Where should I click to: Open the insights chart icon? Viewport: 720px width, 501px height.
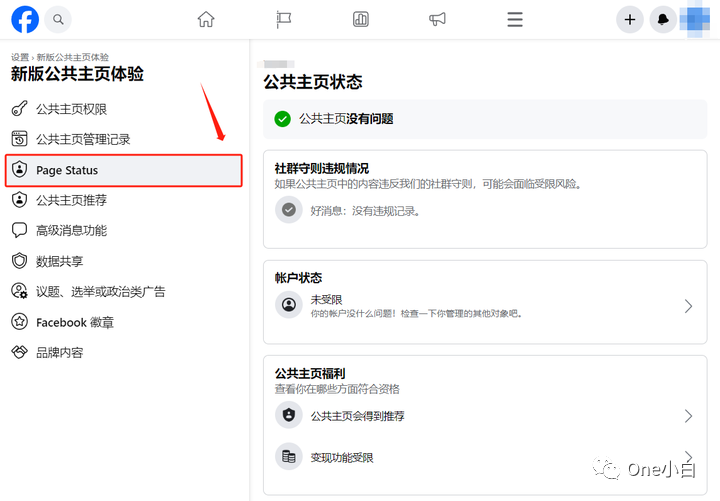(360, 19)
